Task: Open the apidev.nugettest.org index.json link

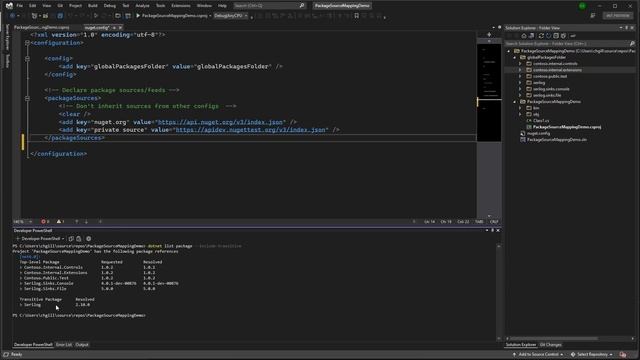Action: (251, 130)
